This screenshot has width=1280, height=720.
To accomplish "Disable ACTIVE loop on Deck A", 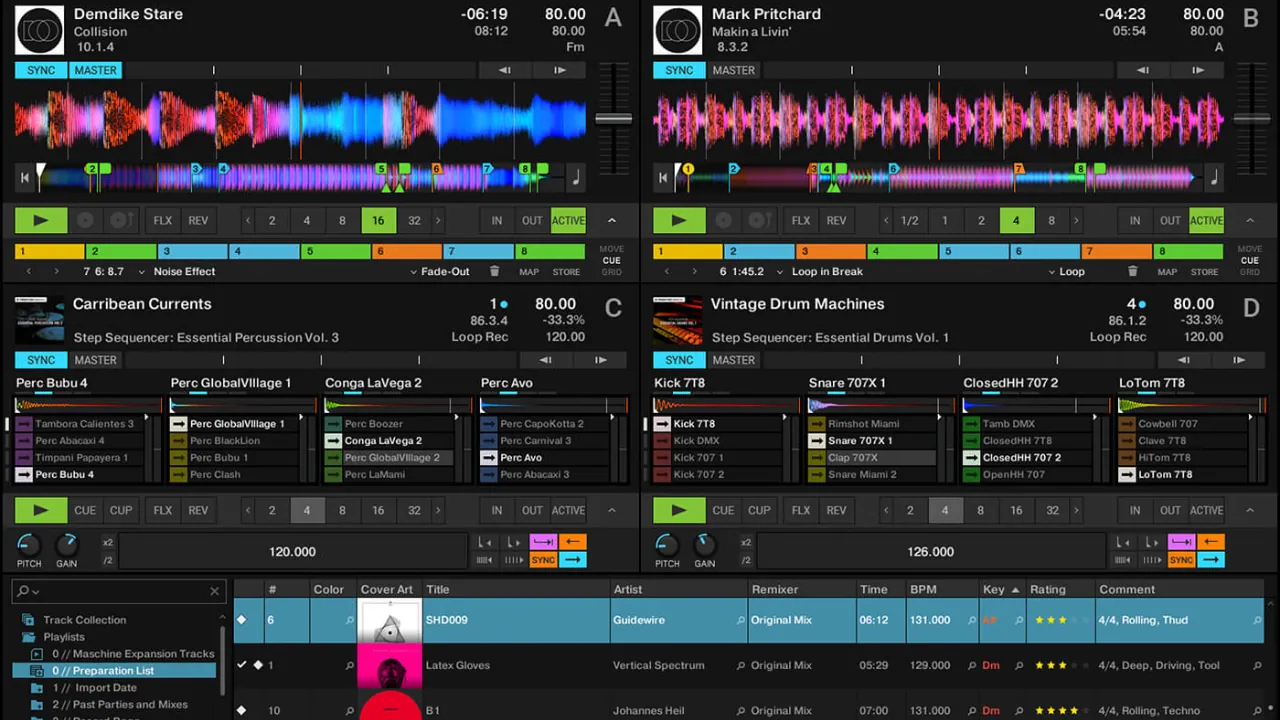I will click(568, 220).
